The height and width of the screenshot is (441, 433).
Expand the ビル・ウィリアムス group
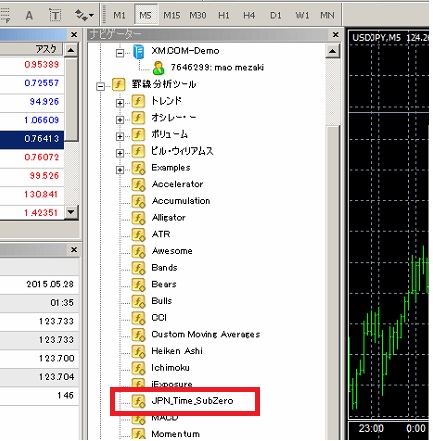tap(120, 153)
